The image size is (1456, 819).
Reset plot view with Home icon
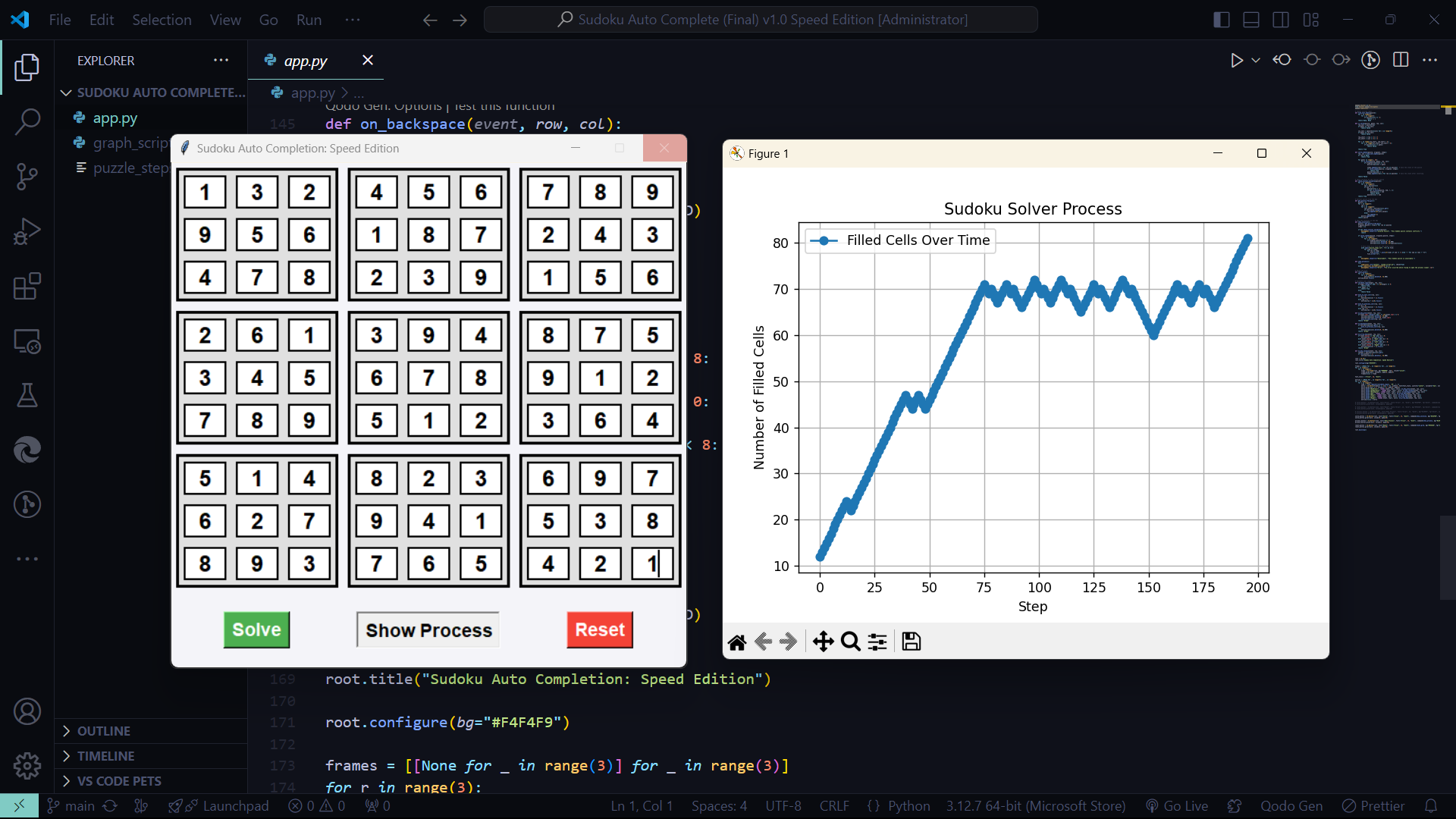737,642
